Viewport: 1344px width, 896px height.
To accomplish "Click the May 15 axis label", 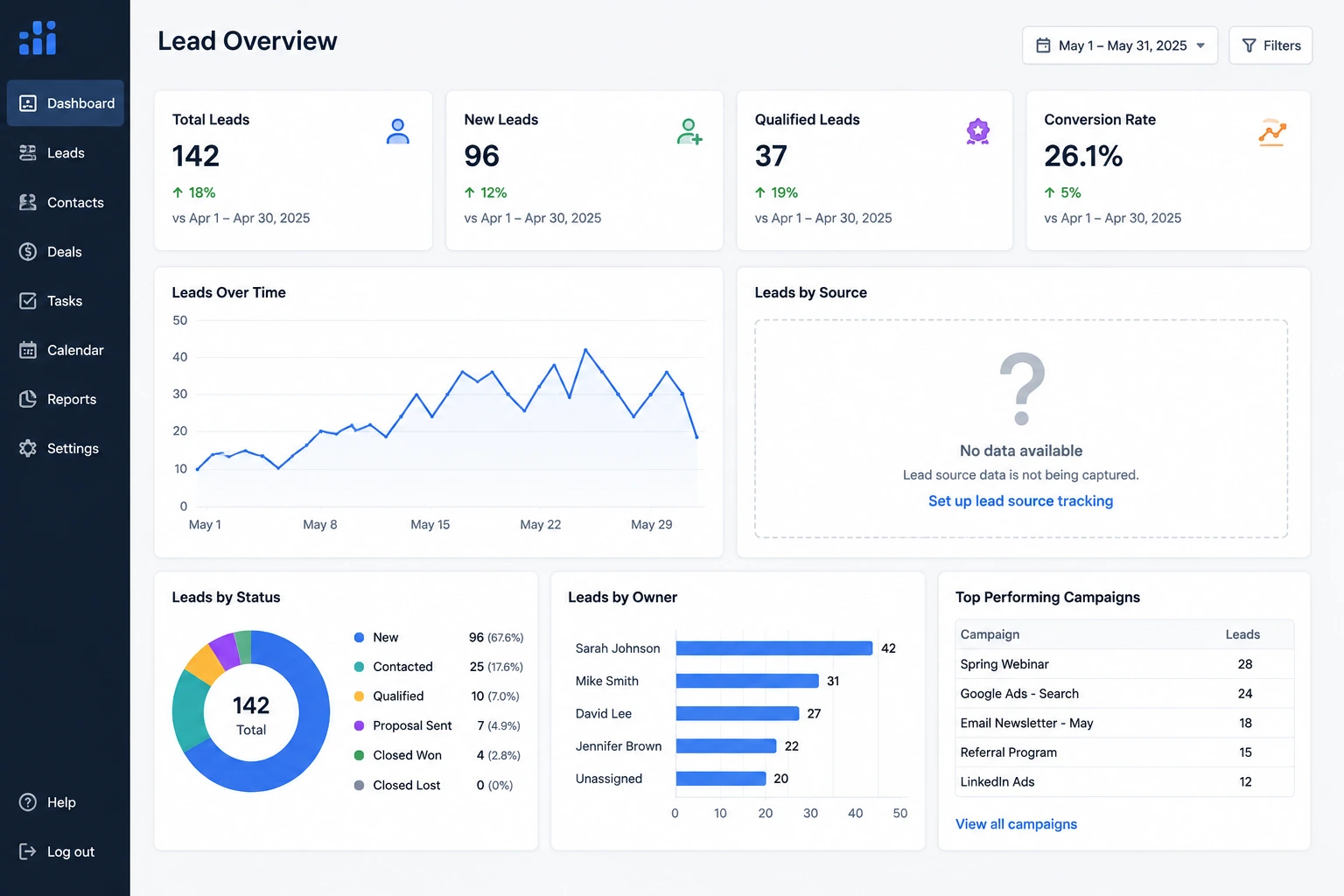I will [x=430, y=524].
